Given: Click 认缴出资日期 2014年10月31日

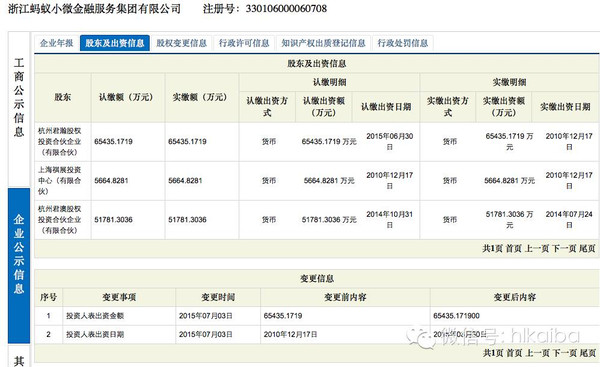Looking at the screenshot, I should point(390,220).
